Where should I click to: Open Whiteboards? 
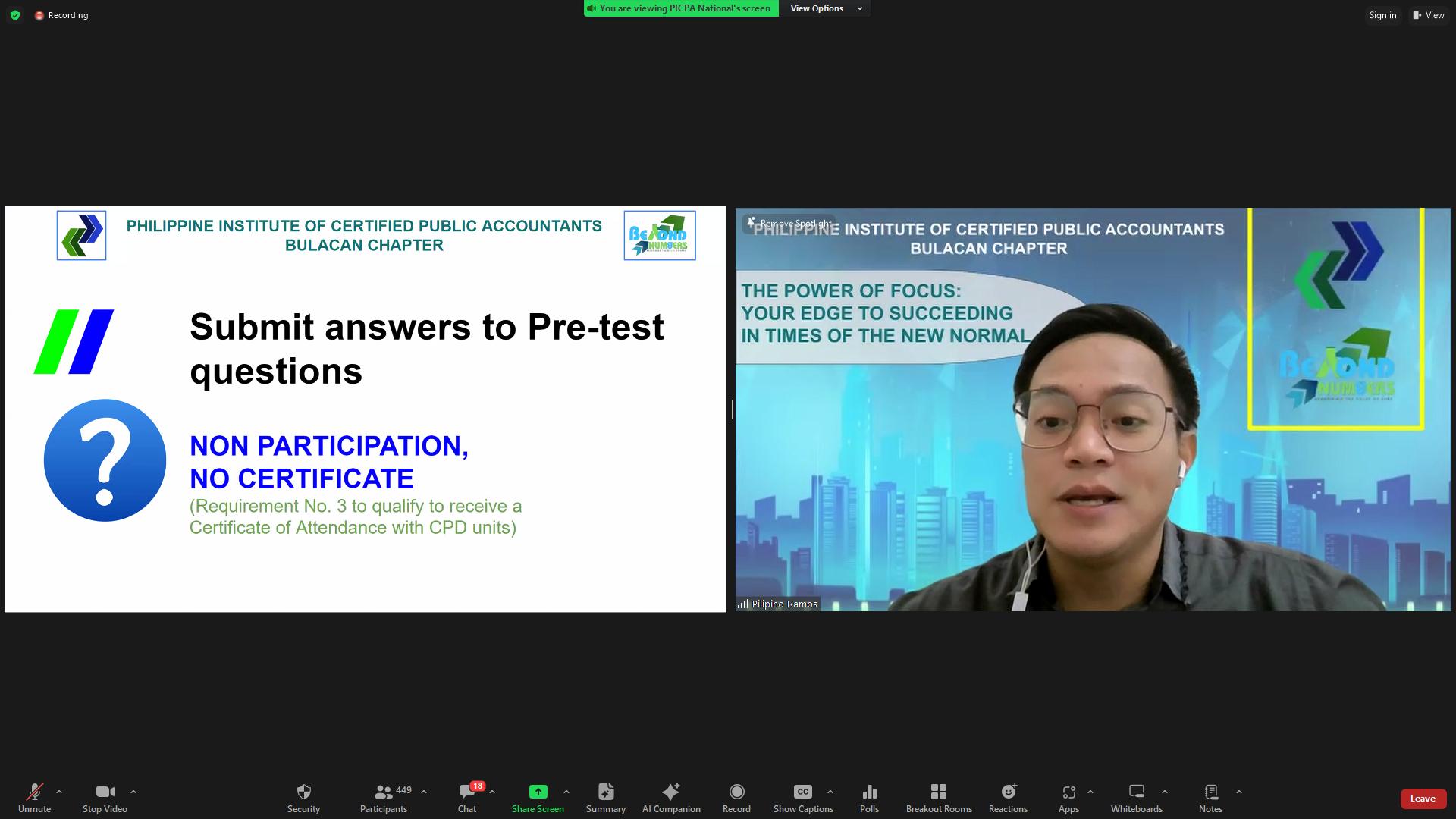click(1137, 799)
